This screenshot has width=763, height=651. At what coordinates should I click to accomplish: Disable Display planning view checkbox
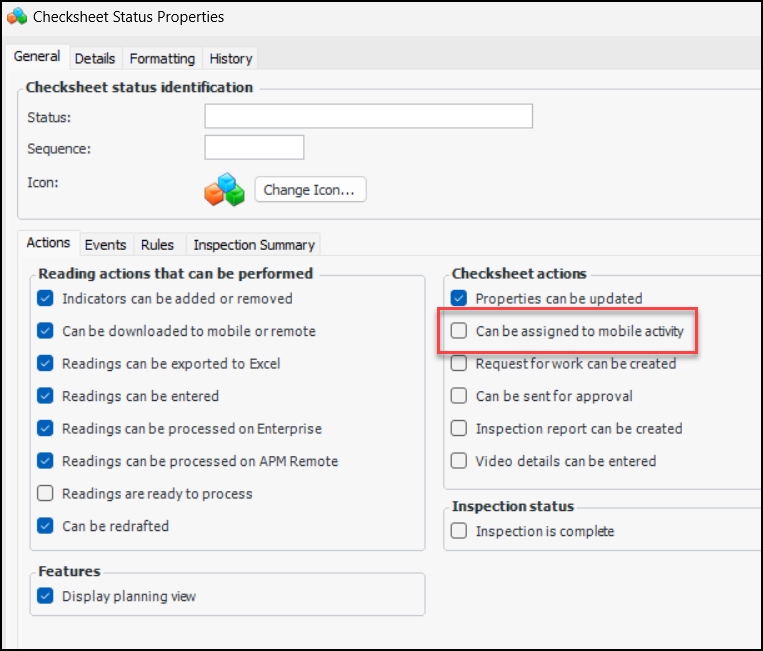point(44,596)
